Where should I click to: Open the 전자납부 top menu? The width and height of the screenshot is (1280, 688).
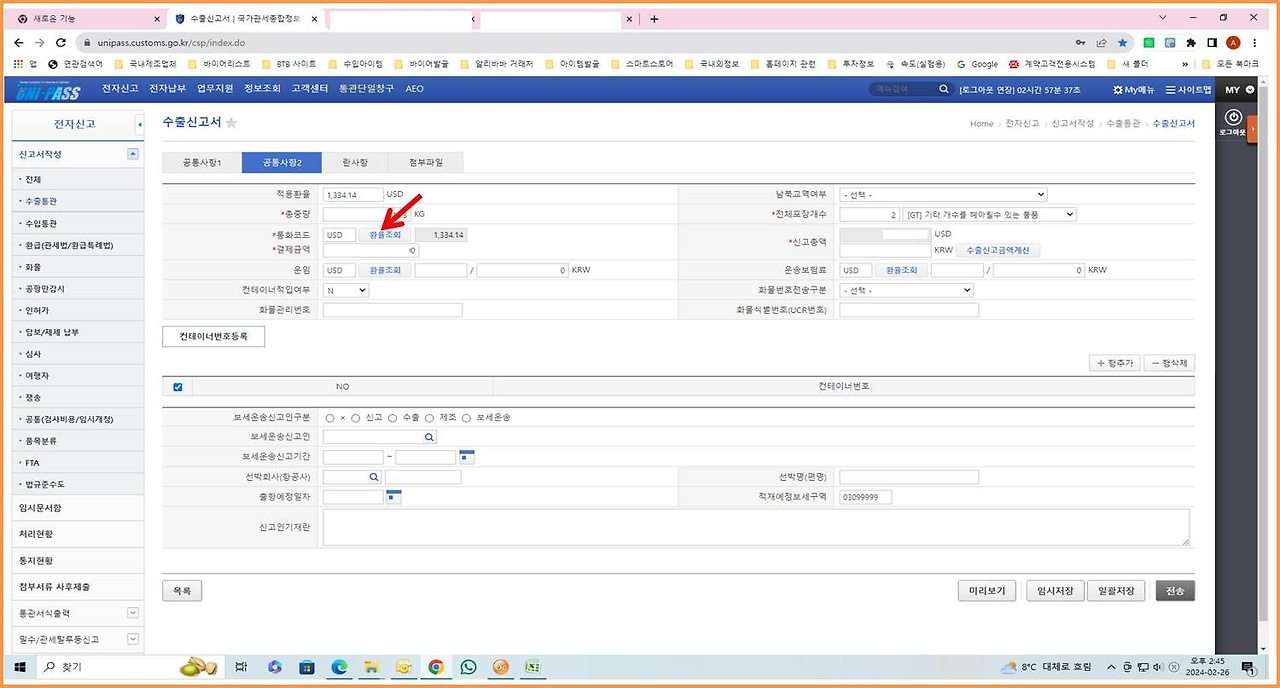click(167, 89)
